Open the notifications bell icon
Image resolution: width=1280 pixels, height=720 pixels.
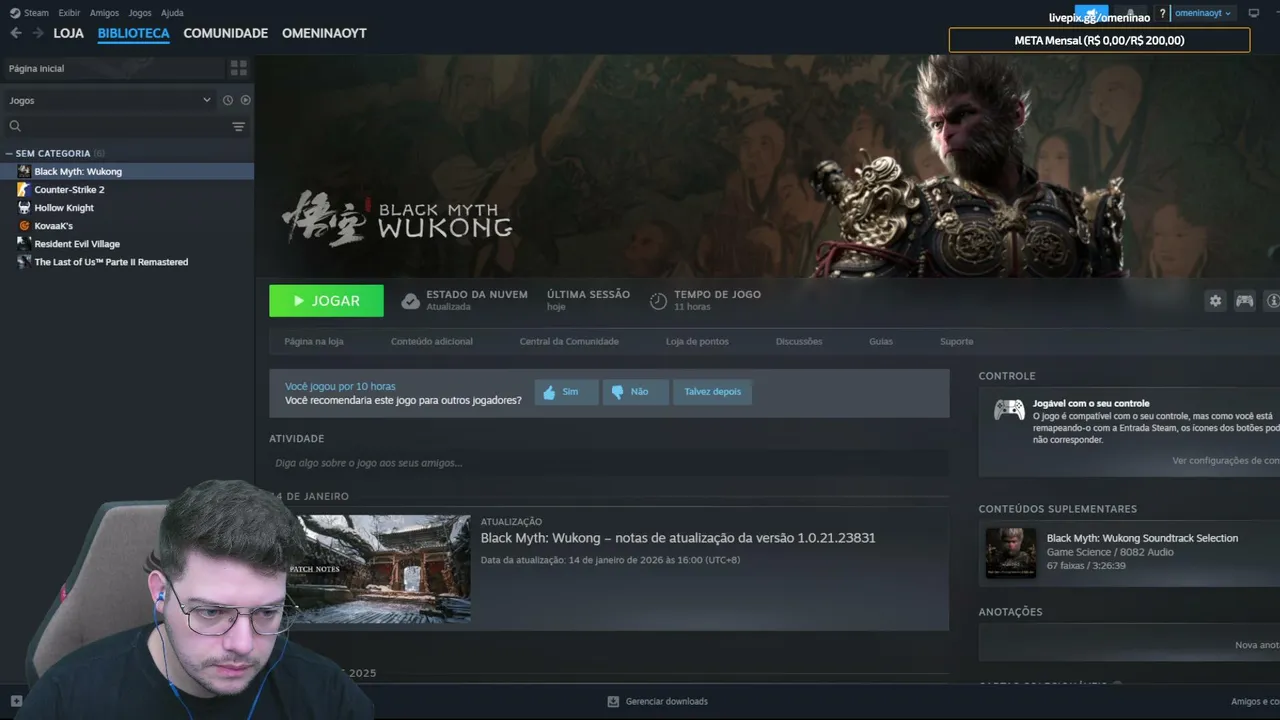coord(1130,13)
